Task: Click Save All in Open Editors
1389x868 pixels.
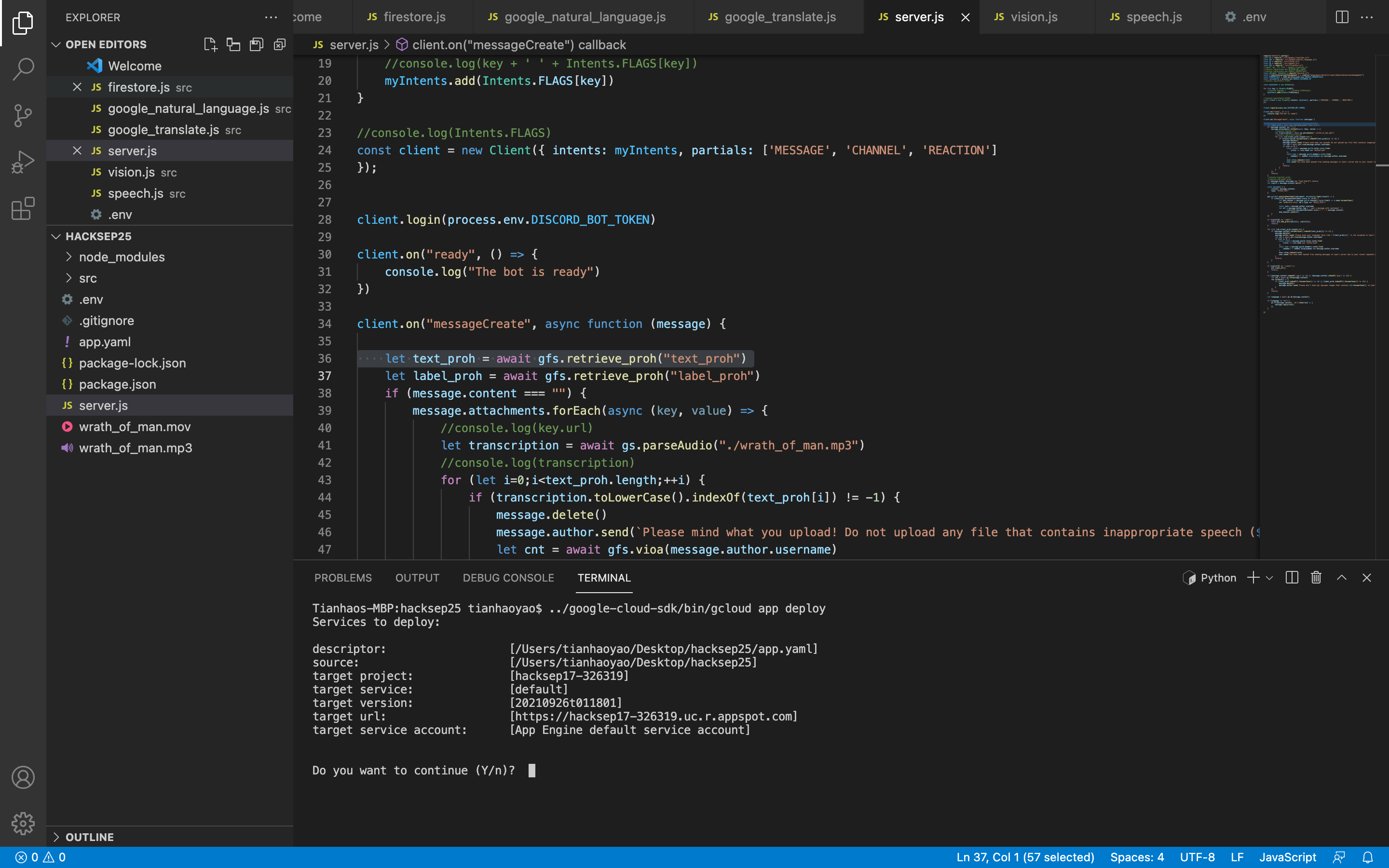Action: (257, 44)
